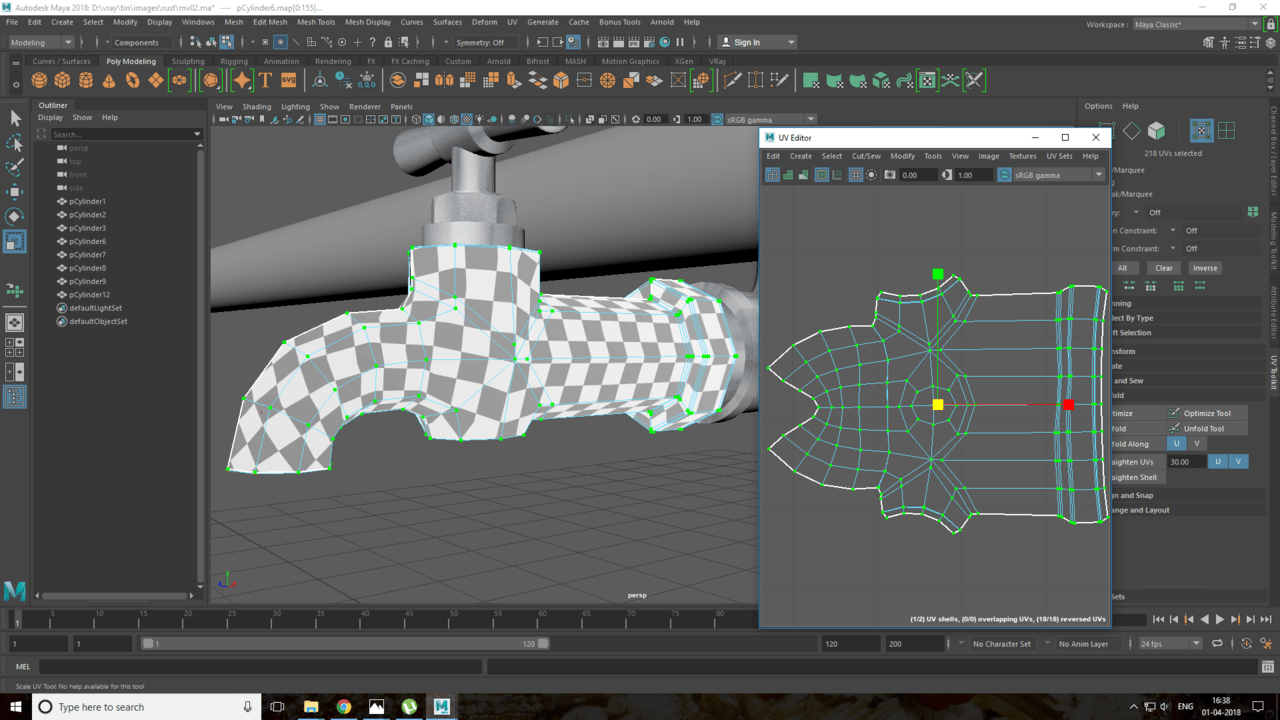Click the polygon sphere shelf icon

click(x=39, y=80)
